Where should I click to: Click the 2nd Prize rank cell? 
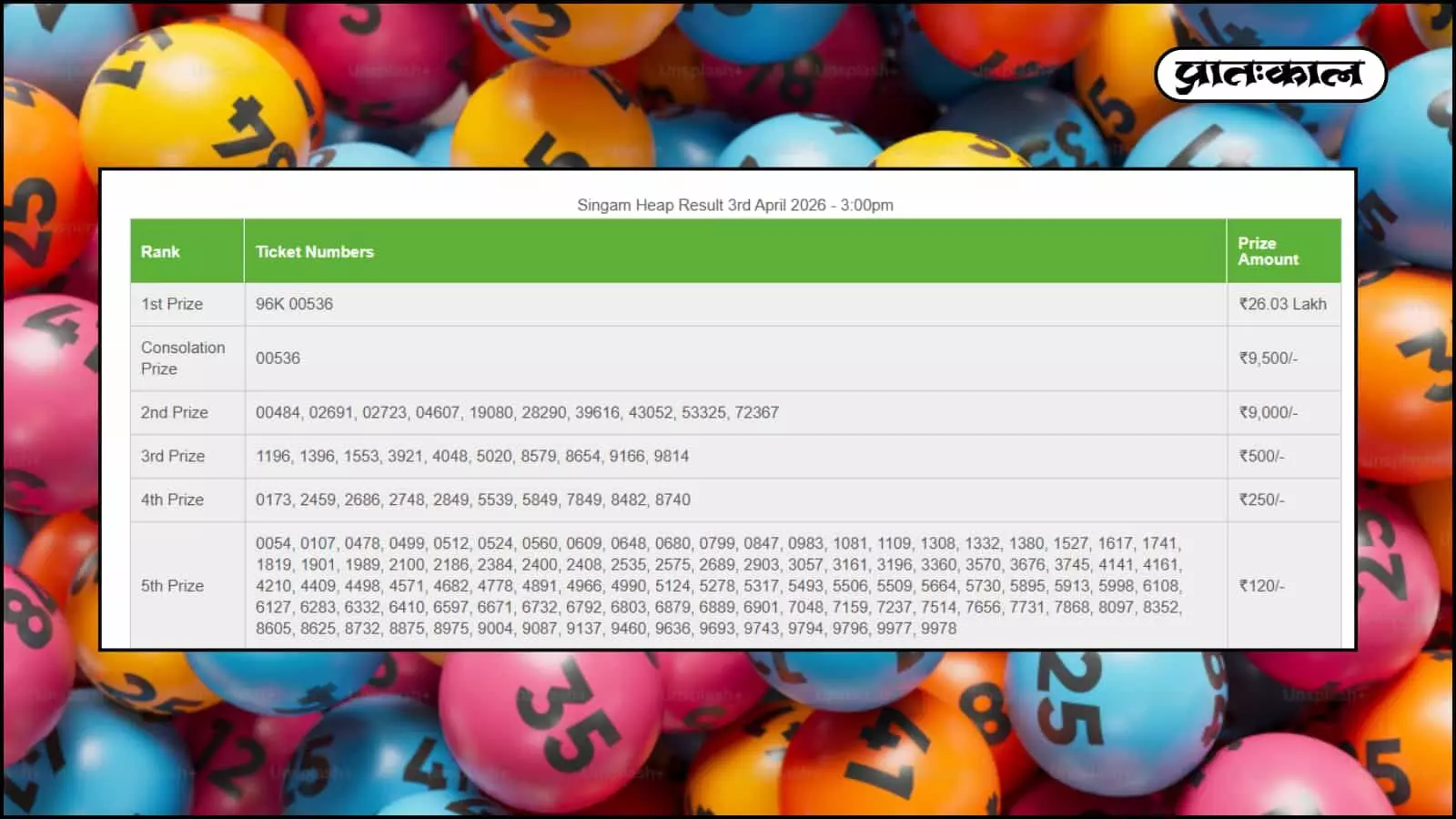coord(174,412)
